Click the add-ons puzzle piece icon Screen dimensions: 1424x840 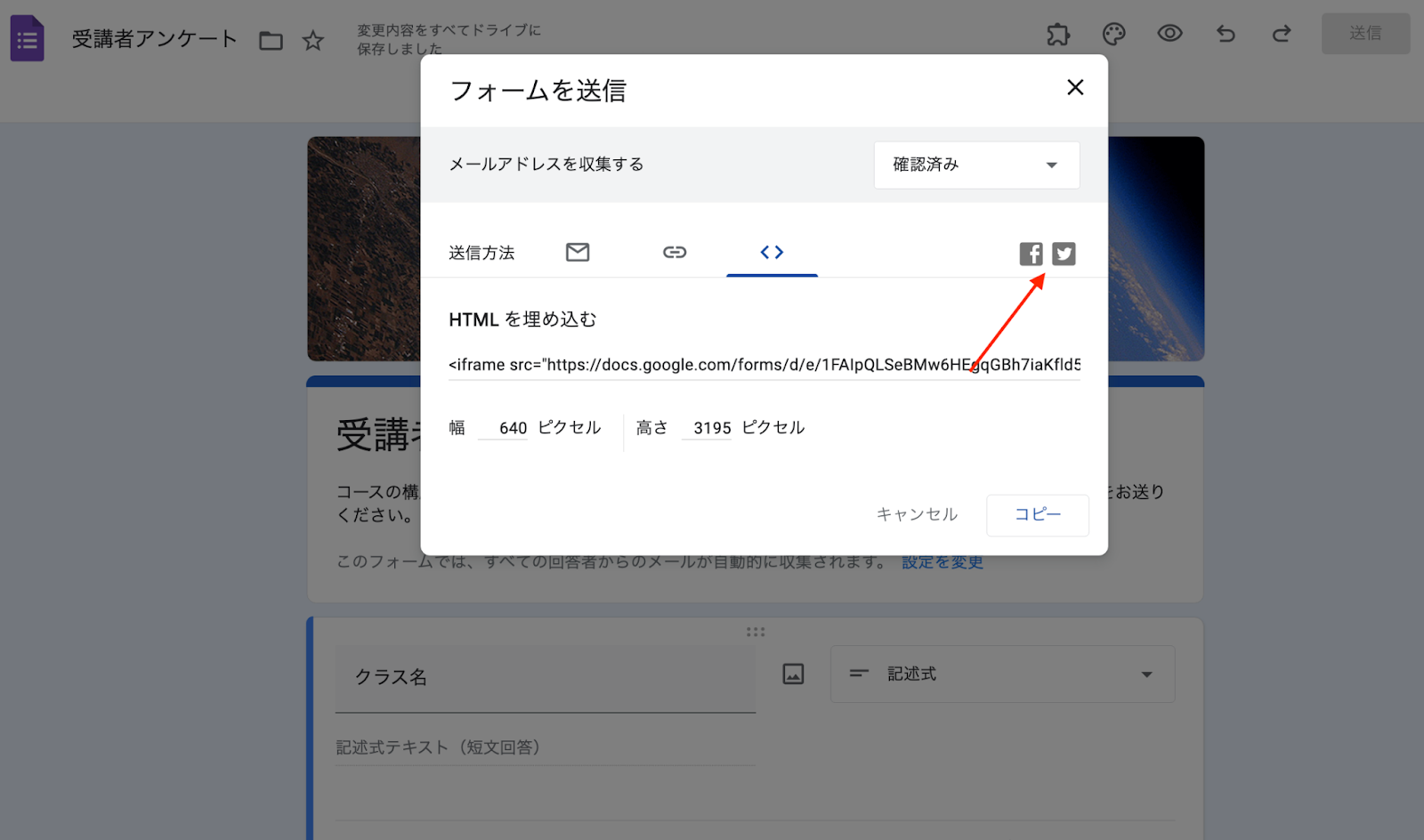tap(1058, 34)
